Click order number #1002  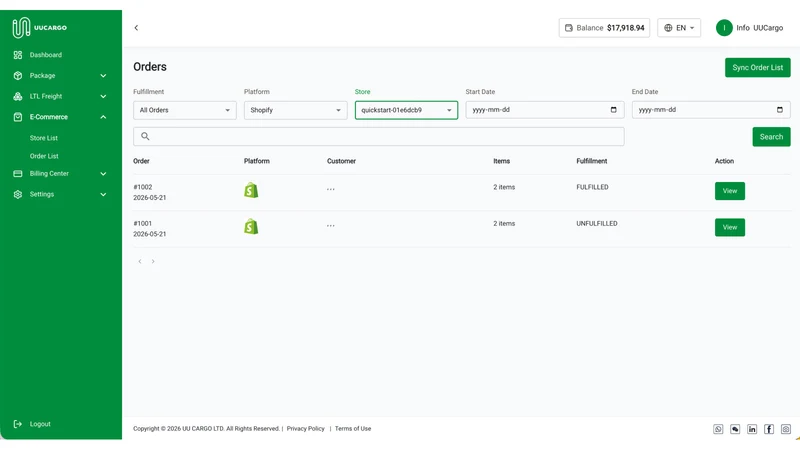pos(143,187)
